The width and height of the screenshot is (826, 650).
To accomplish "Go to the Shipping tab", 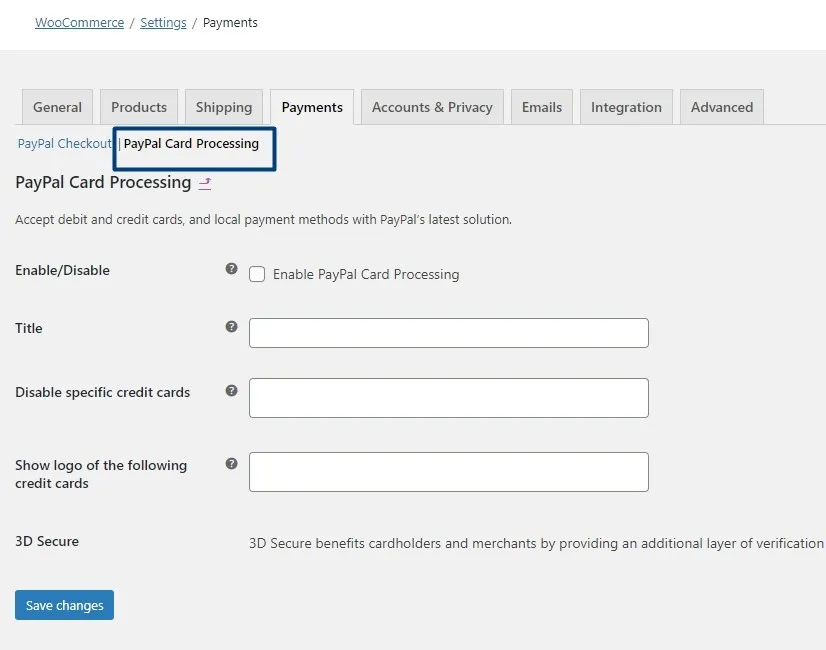I will click(224, 107).
